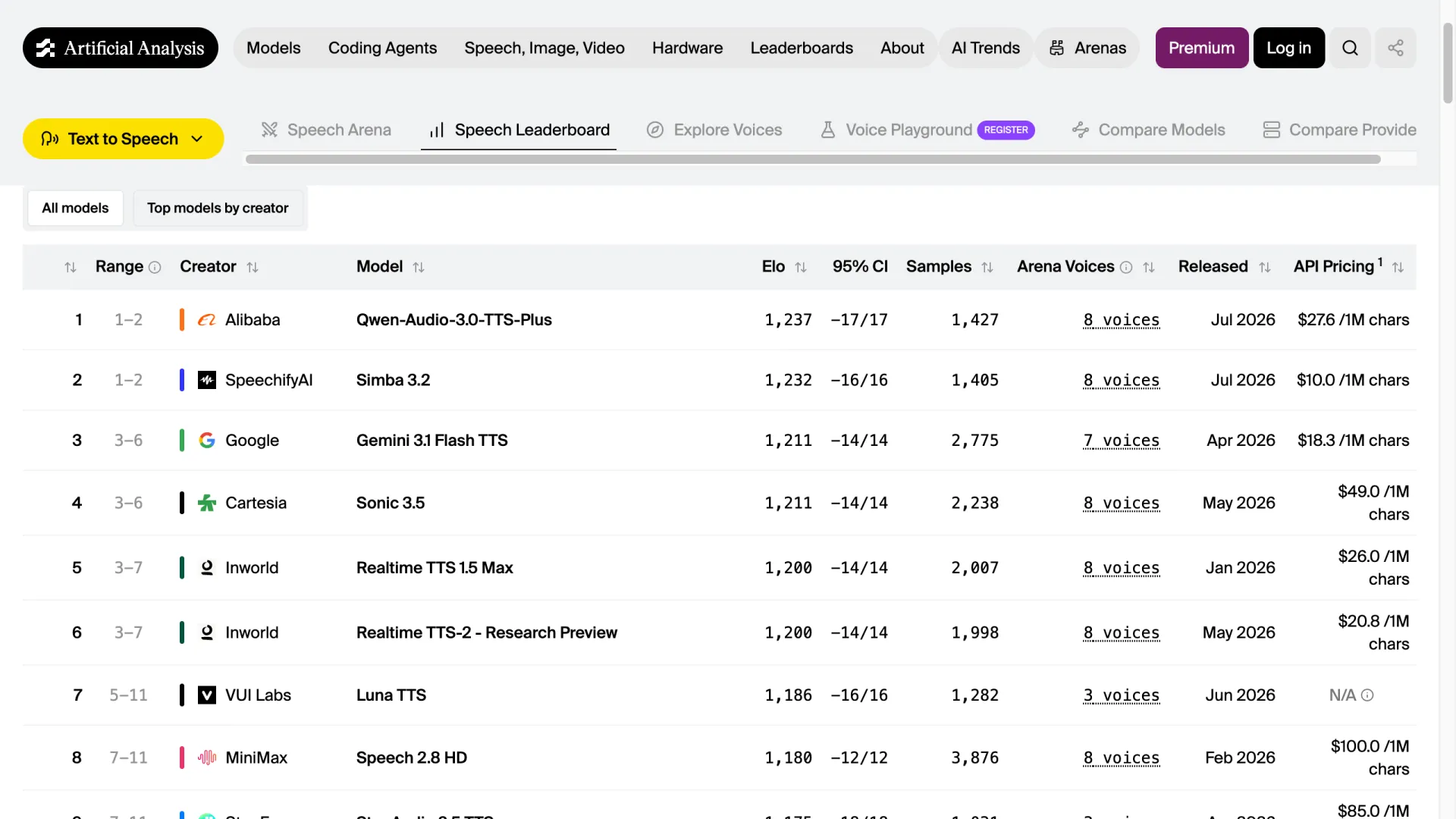Image resolution: width=1456 pixels, height=819 pixels.
Task: Open 3 voices link for Luna TTS
Action: pyautogui.click(x=1122, y=695)
